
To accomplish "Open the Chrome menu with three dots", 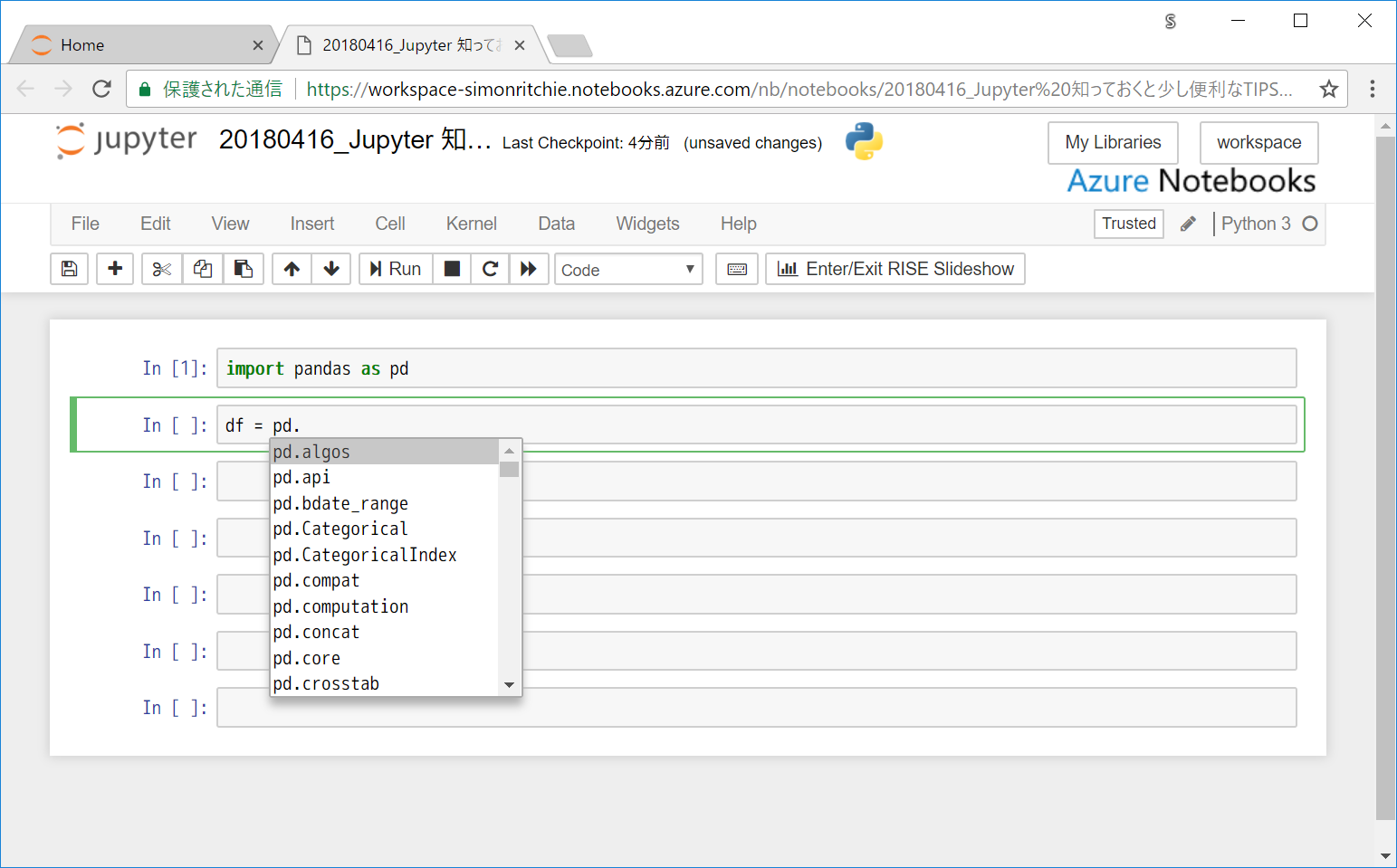I will 1373,88.
